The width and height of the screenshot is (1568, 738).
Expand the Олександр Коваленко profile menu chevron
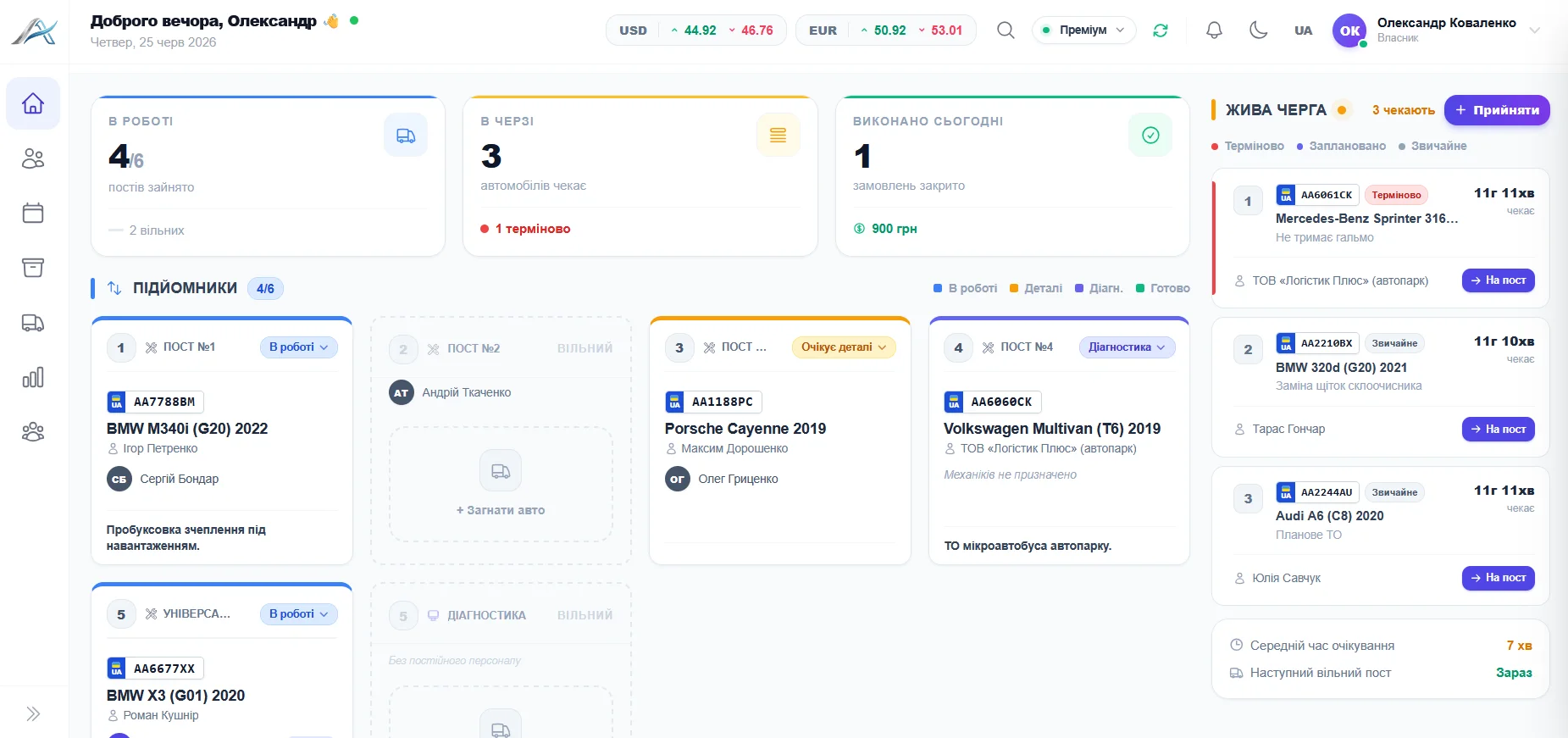(1534, 31)
